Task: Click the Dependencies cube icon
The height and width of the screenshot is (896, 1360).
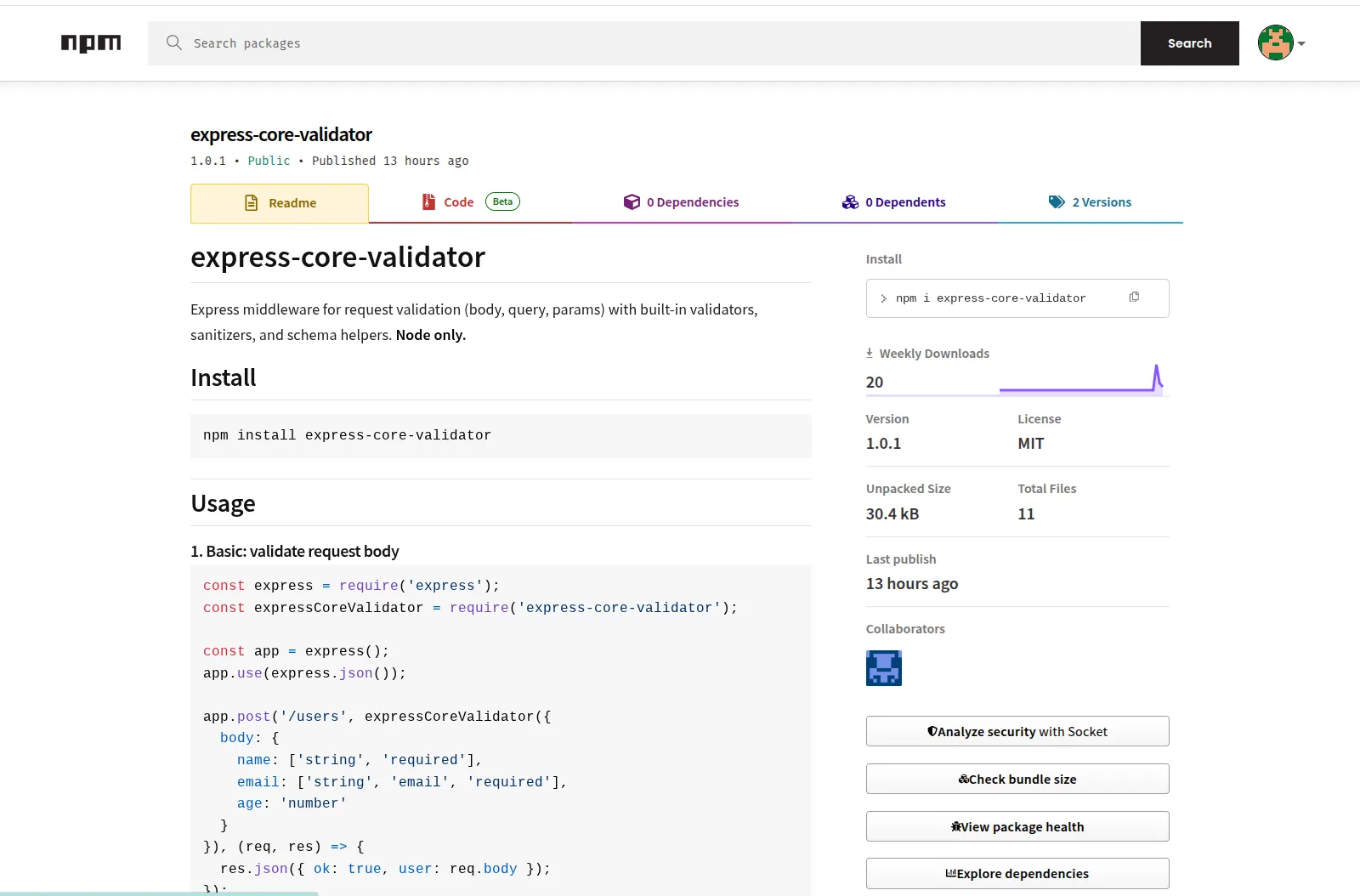Action: point(631,201)
